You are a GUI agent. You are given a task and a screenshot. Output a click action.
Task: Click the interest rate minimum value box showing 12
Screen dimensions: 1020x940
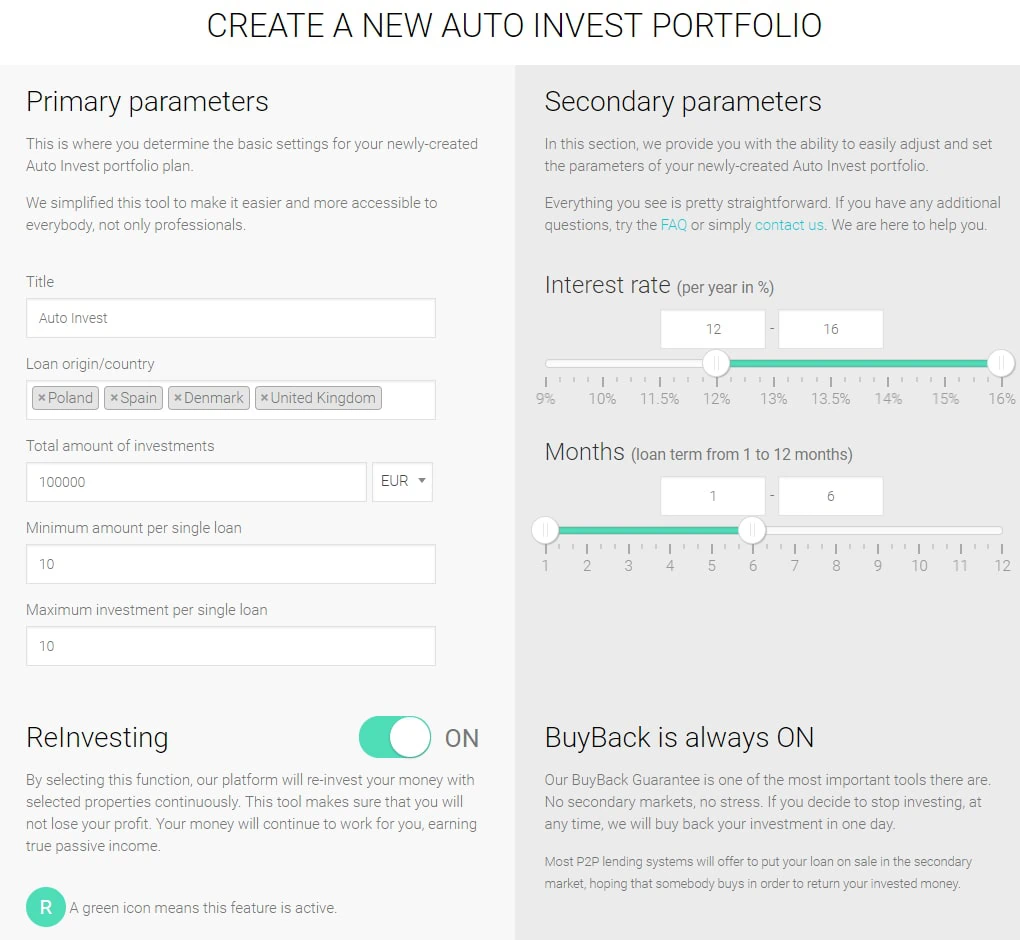(713, 329)
